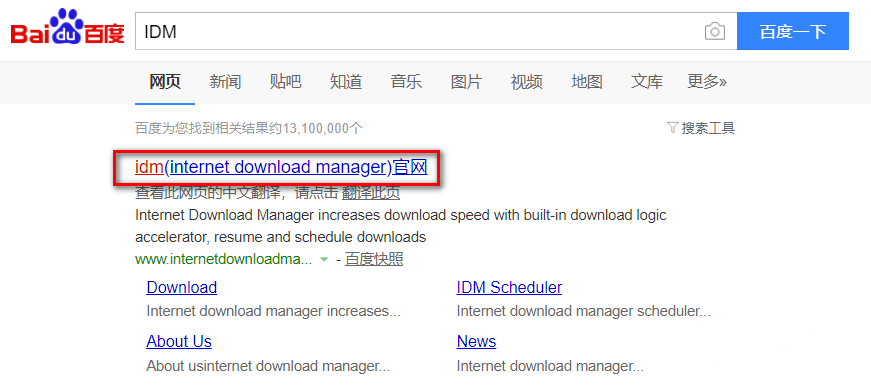The width and height of the screenshot is (871, 390).
Task: Open the IDM Scheduler sublink
Action: click(x=509, y=287)
